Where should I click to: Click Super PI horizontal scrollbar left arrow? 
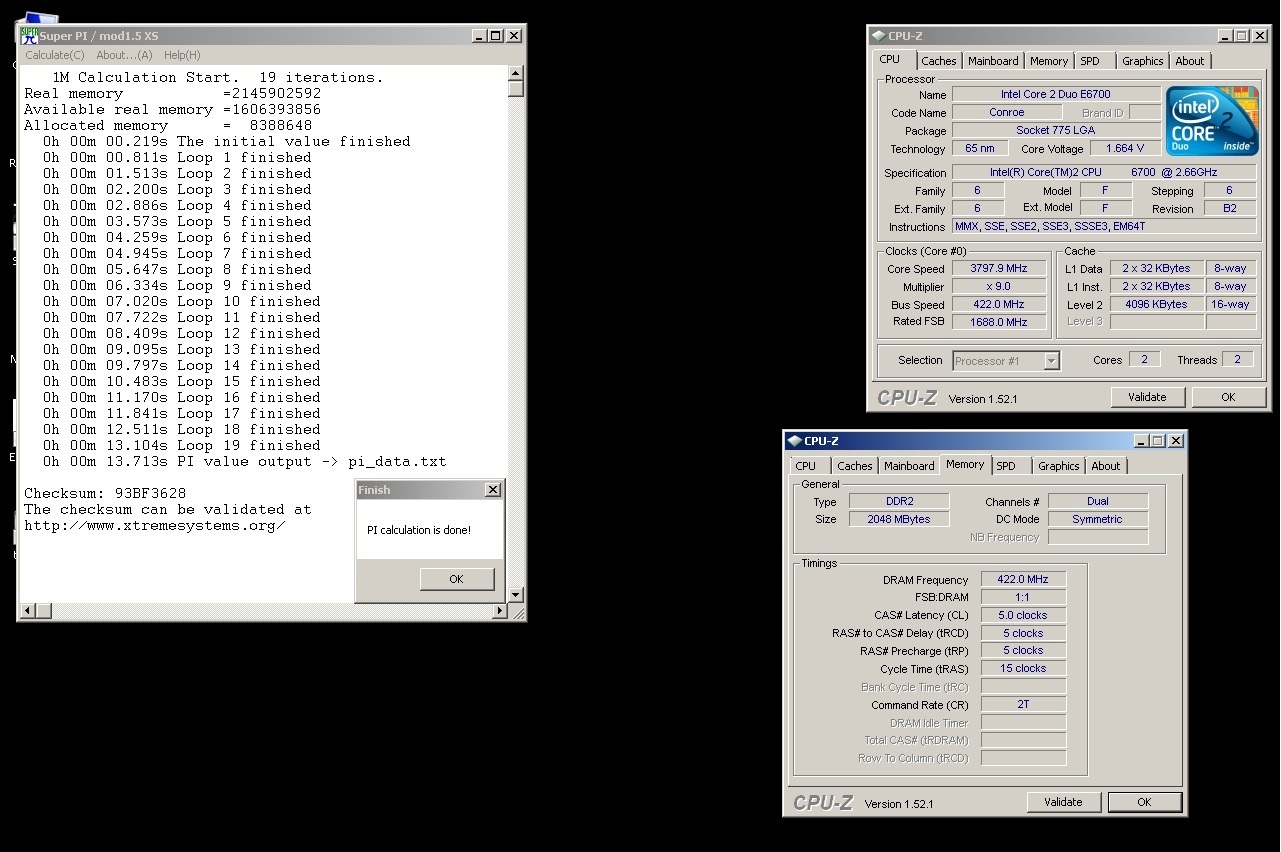(29, 610)
